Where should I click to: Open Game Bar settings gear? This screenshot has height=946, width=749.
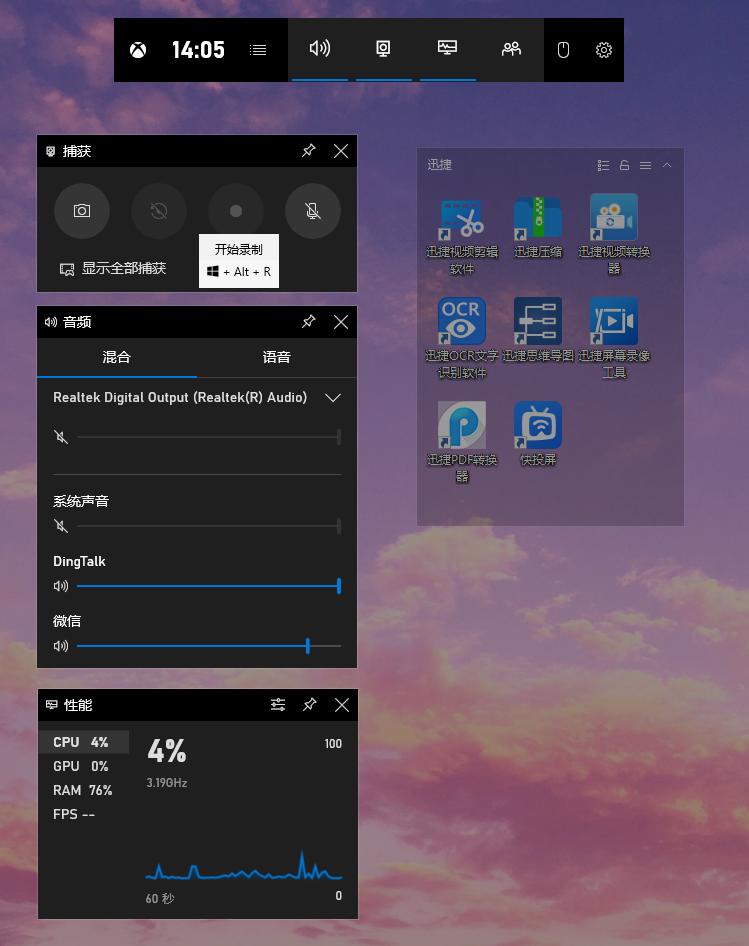click(x=604, y=50)
